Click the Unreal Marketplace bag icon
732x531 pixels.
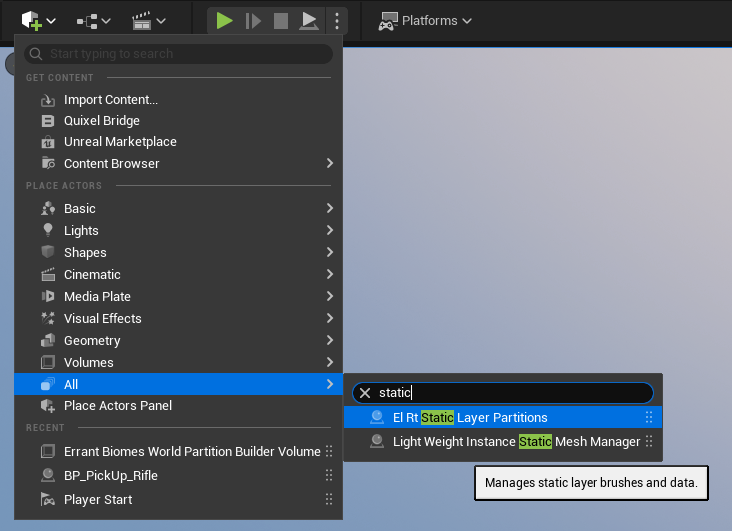pos(48,142)
